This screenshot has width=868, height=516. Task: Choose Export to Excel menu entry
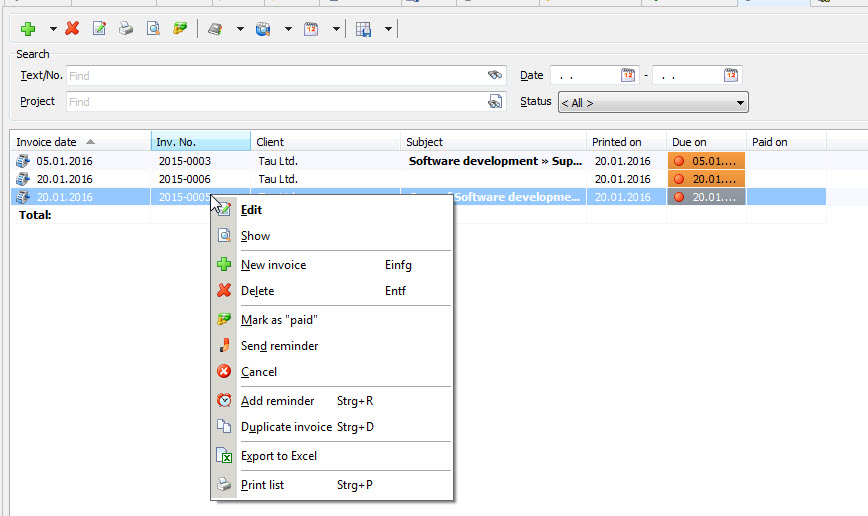click(332, 456)
